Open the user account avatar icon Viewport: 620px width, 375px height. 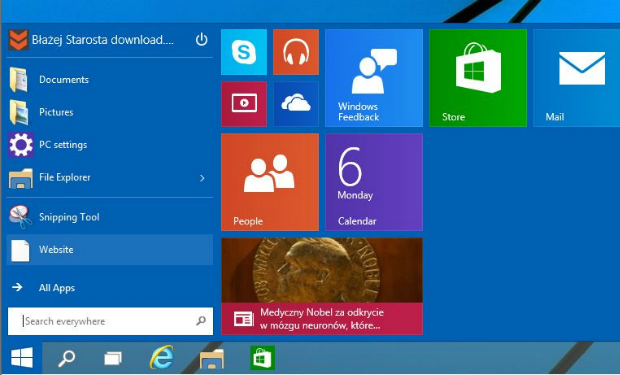click(x=18, y=40)
